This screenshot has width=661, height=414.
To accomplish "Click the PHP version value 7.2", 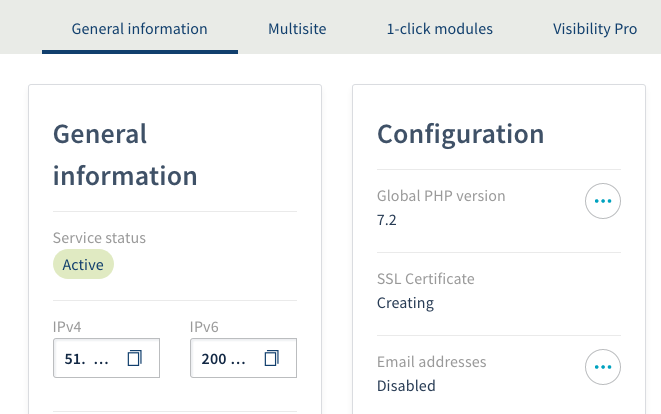I will coord(387,220).
